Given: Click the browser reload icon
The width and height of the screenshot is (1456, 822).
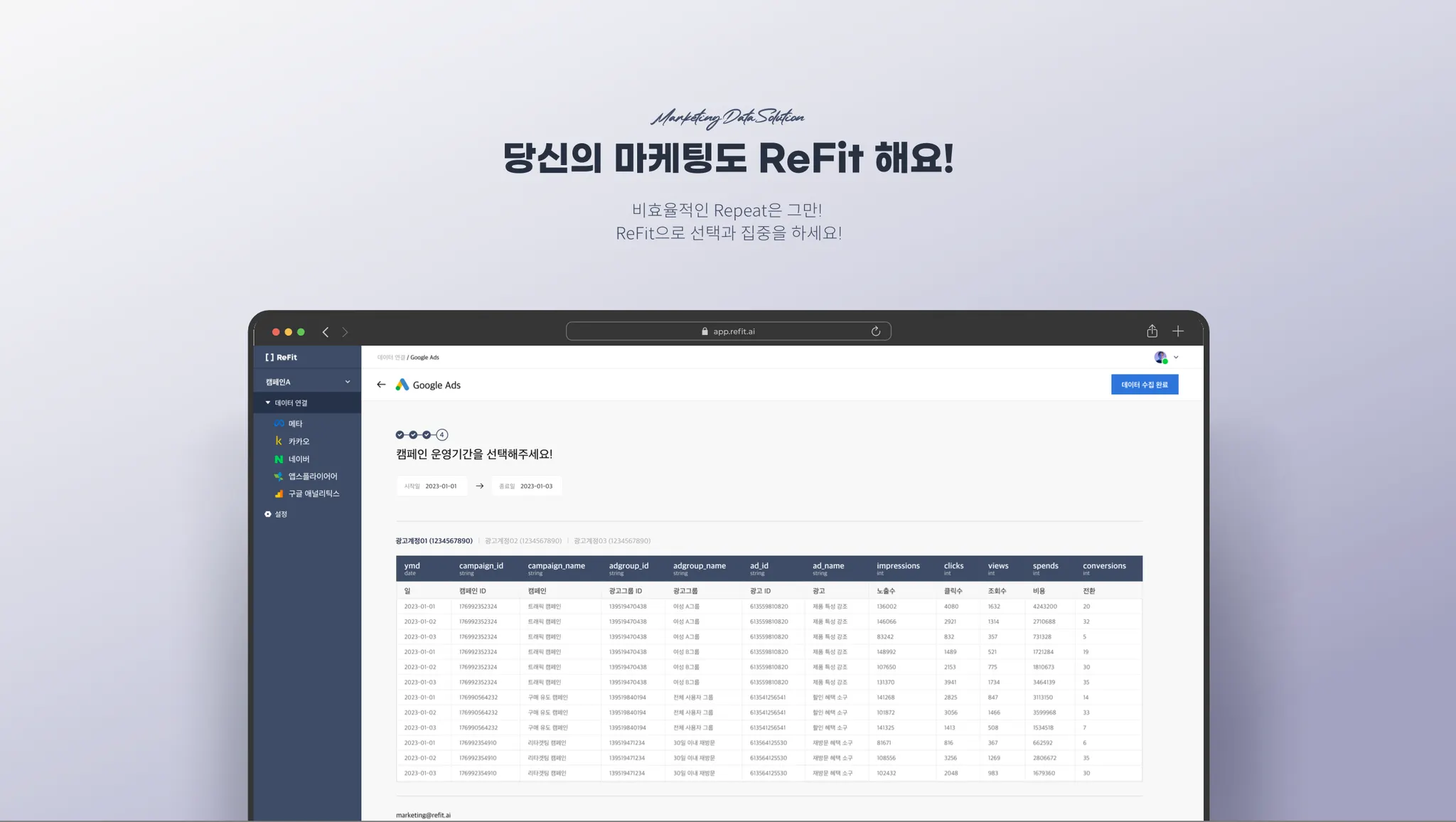Looking at the screenshot, I should pyautogui.click(x=876, y=331).
